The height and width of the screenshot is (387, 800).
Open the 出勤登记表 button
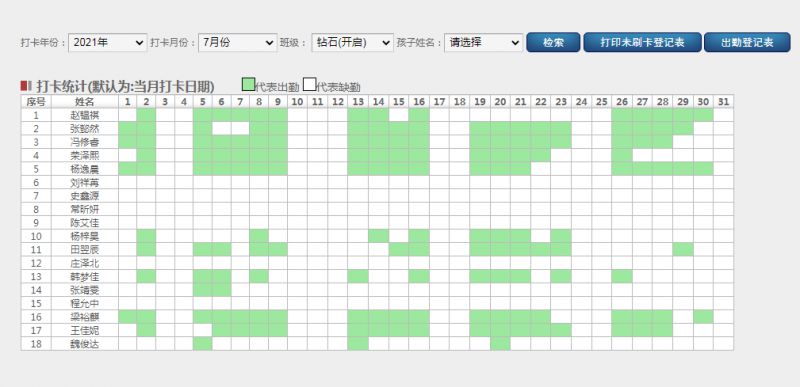pyautogui.click(x=747, y=42)
